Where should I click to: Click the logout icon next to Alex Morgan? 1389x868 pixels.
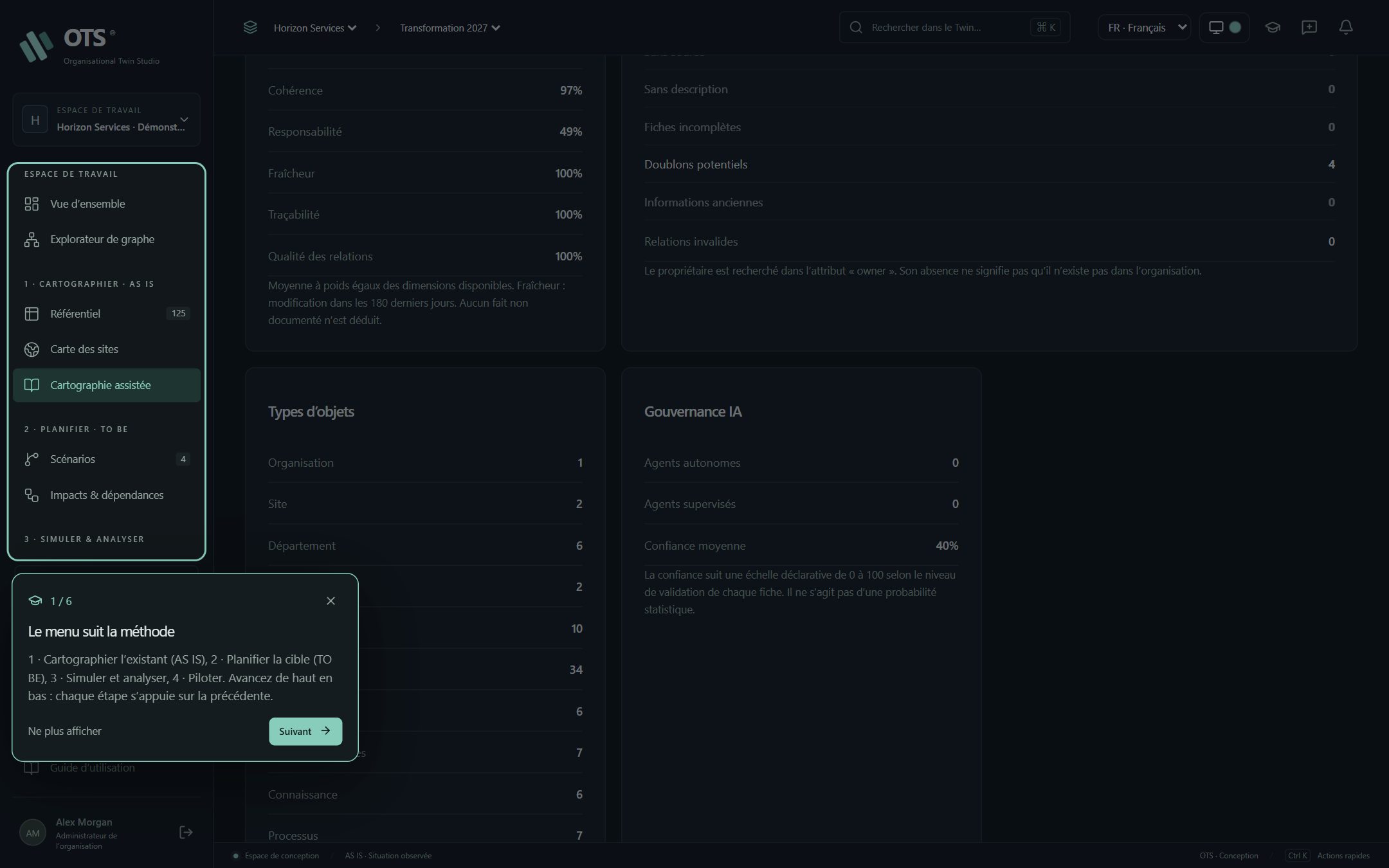pos(186,833)
